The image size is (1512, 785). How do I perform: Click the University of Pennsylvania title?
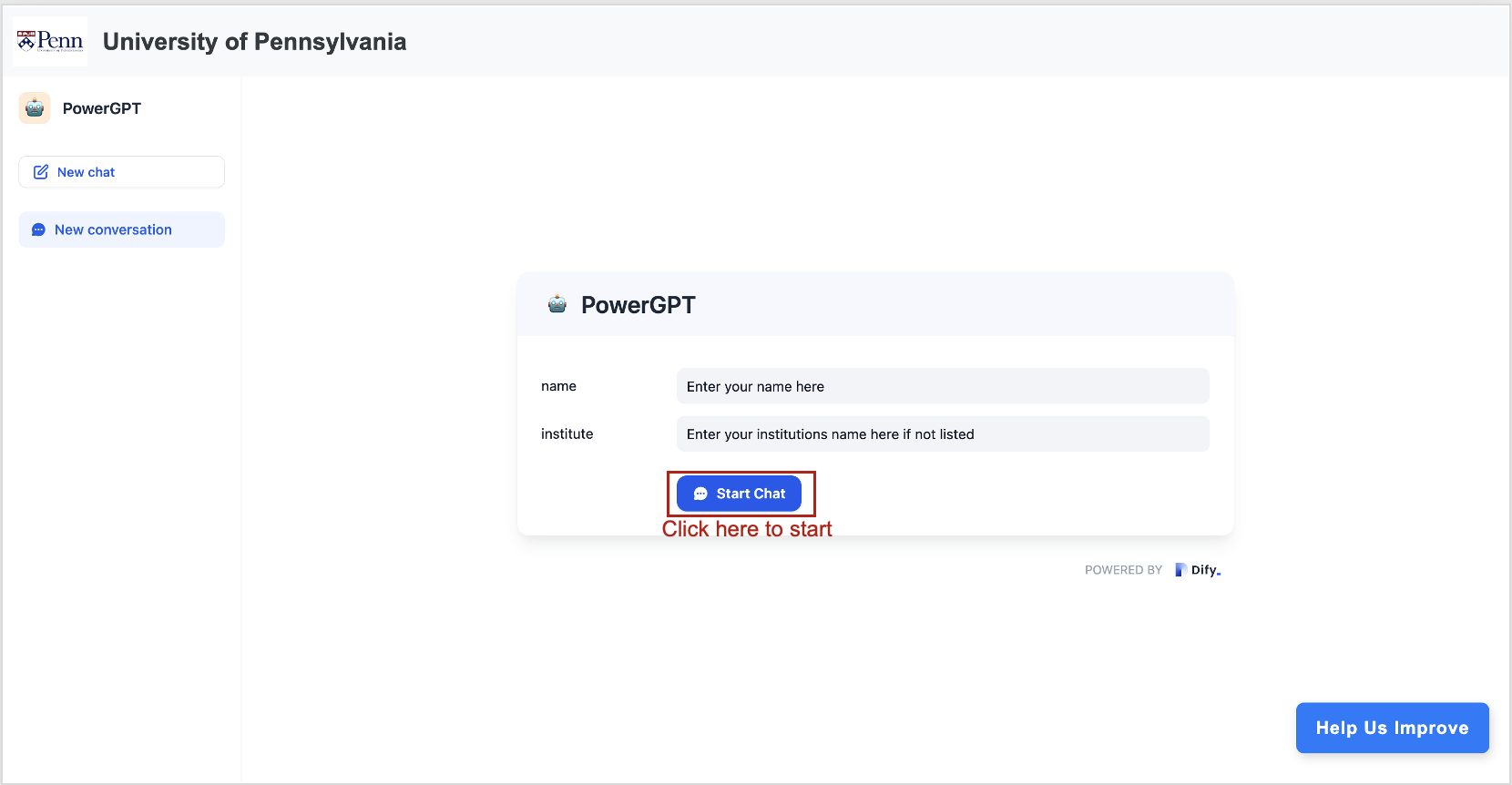pyautogui.click(x=254, y=42)
